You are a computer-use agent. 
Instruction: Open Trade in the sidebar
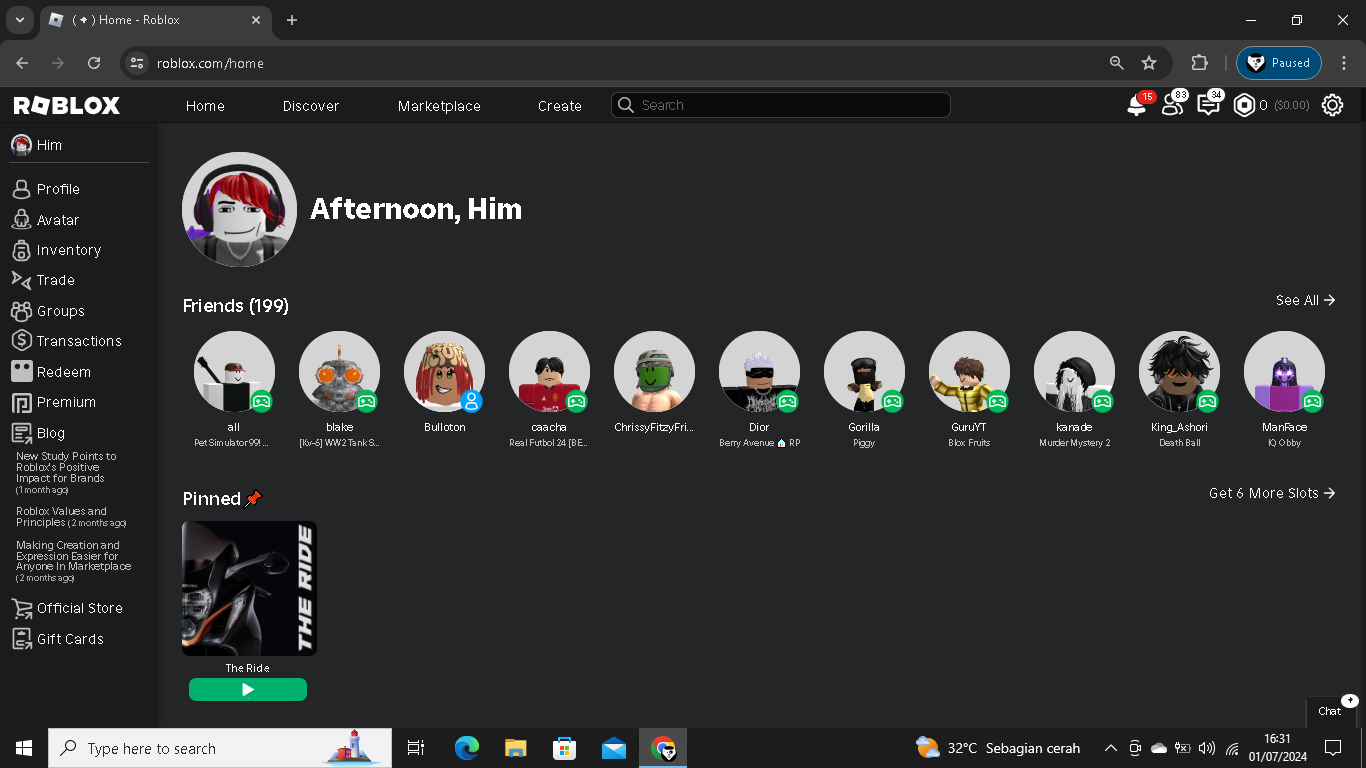coord(43,280)
